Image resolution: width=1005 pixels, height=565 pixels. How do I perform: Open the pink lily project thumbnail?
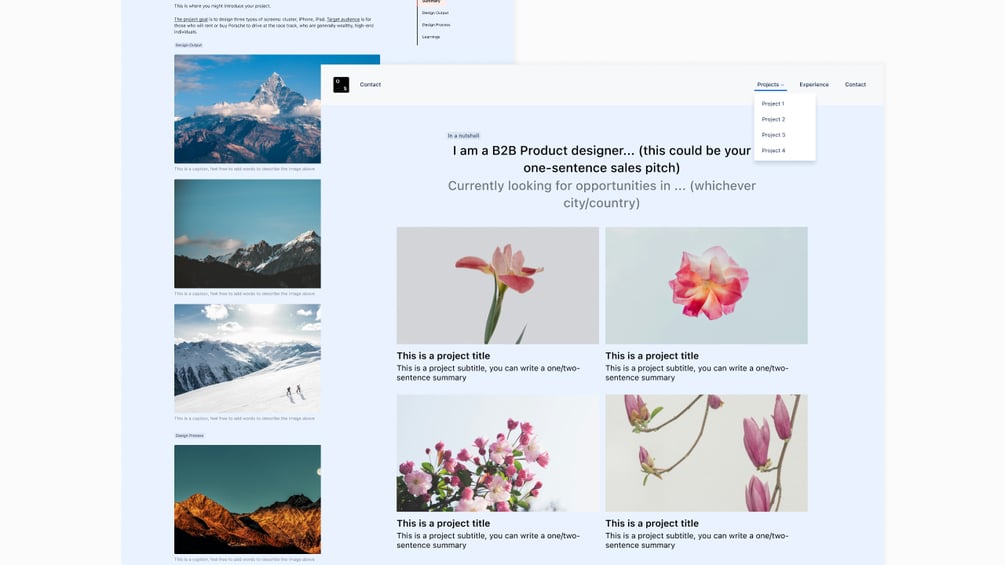click(x=497, y=285)
